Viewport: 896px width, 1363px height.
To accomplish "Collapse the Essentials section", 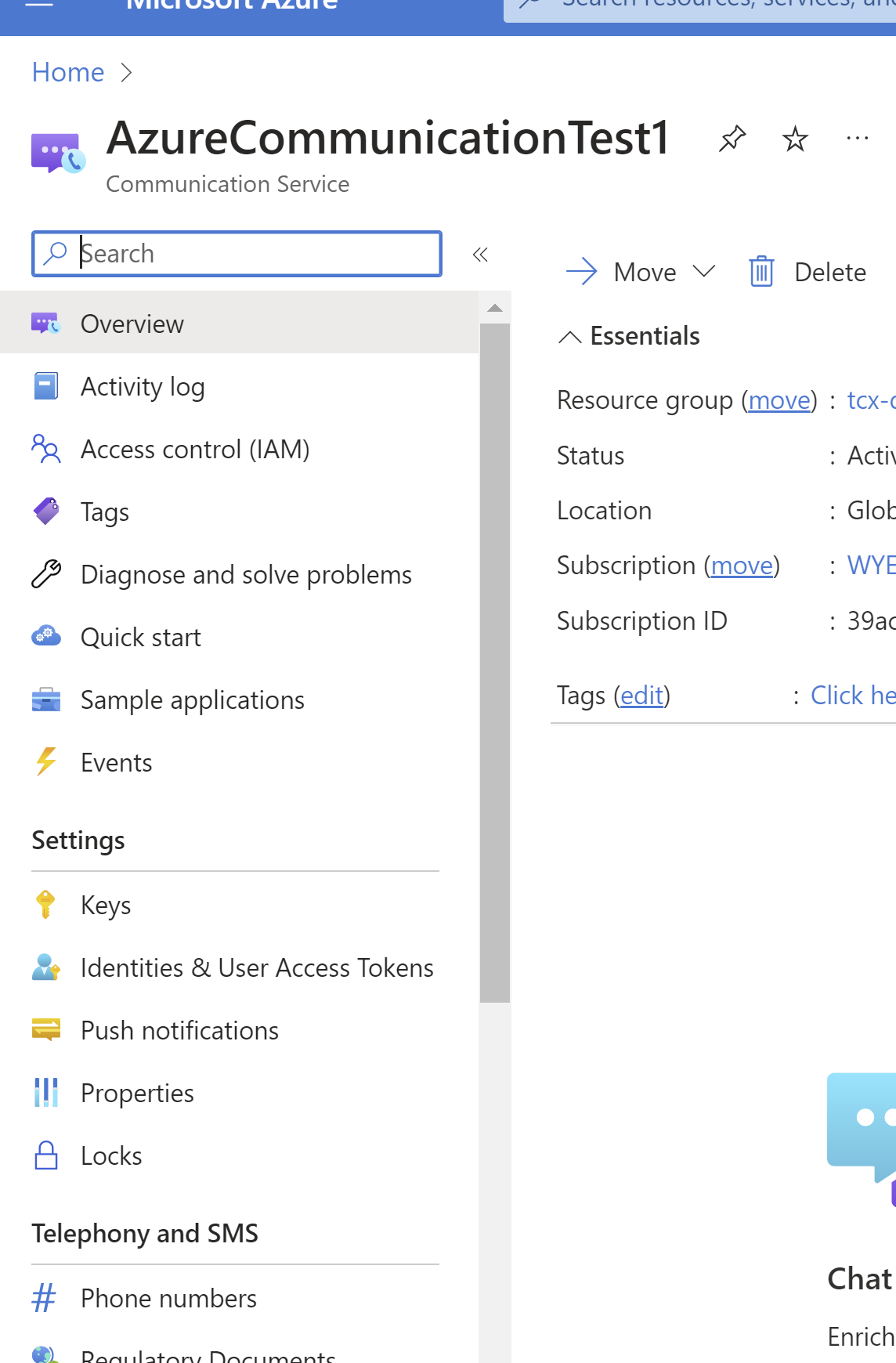I will click(569, 337).
